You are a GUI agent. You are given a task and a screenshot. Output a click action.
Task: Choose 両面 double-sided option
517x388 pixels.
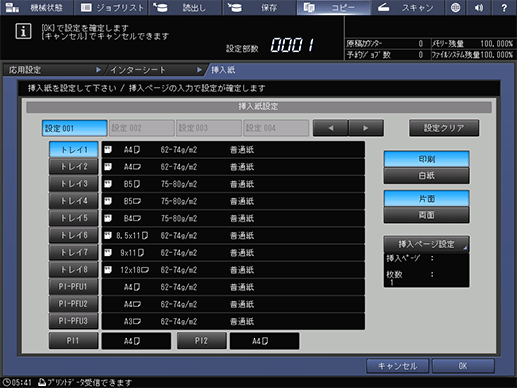click(427, 215)
